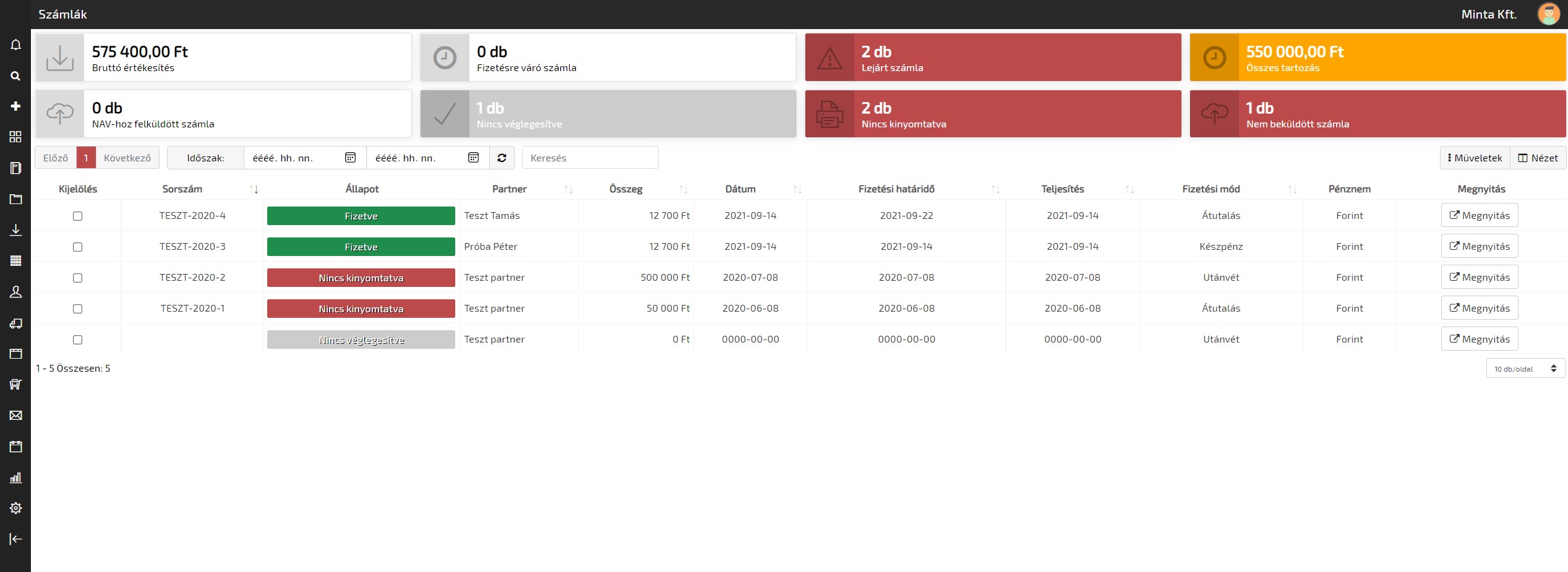This screenshot has width=1568, height=572.
Task: Click the Következő pagination button
Action: pyautogui.click(x=127, y=158)
